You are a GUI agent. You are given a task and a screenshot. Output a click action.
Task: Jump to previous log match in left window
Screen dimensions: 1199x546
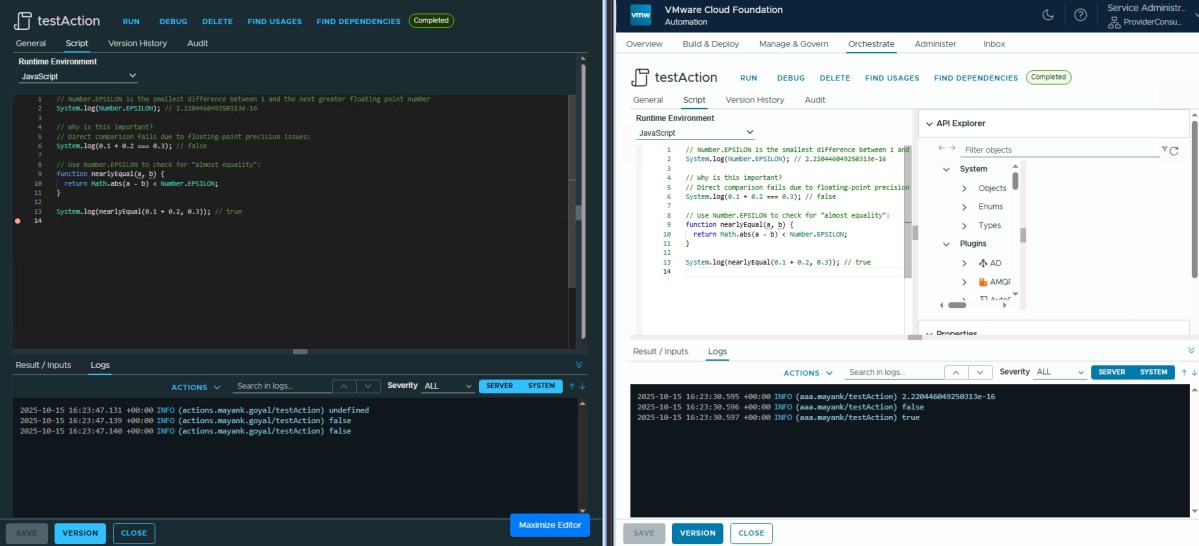[x=344, y=386]
